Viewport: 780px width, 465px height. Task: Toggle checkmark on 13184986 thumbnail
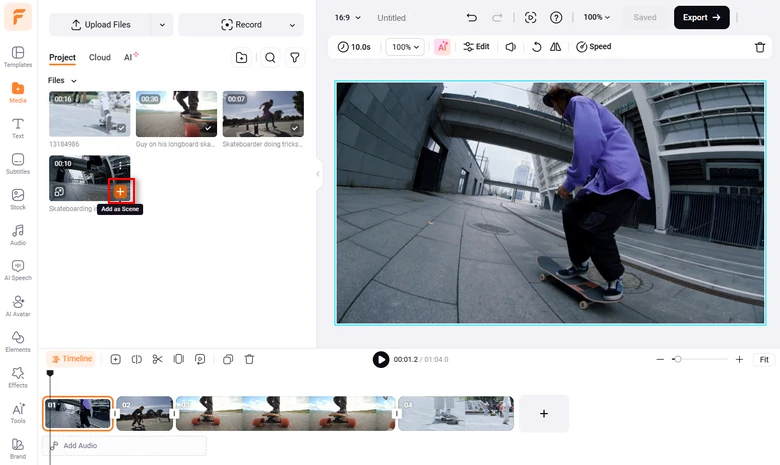pos(121,128)
